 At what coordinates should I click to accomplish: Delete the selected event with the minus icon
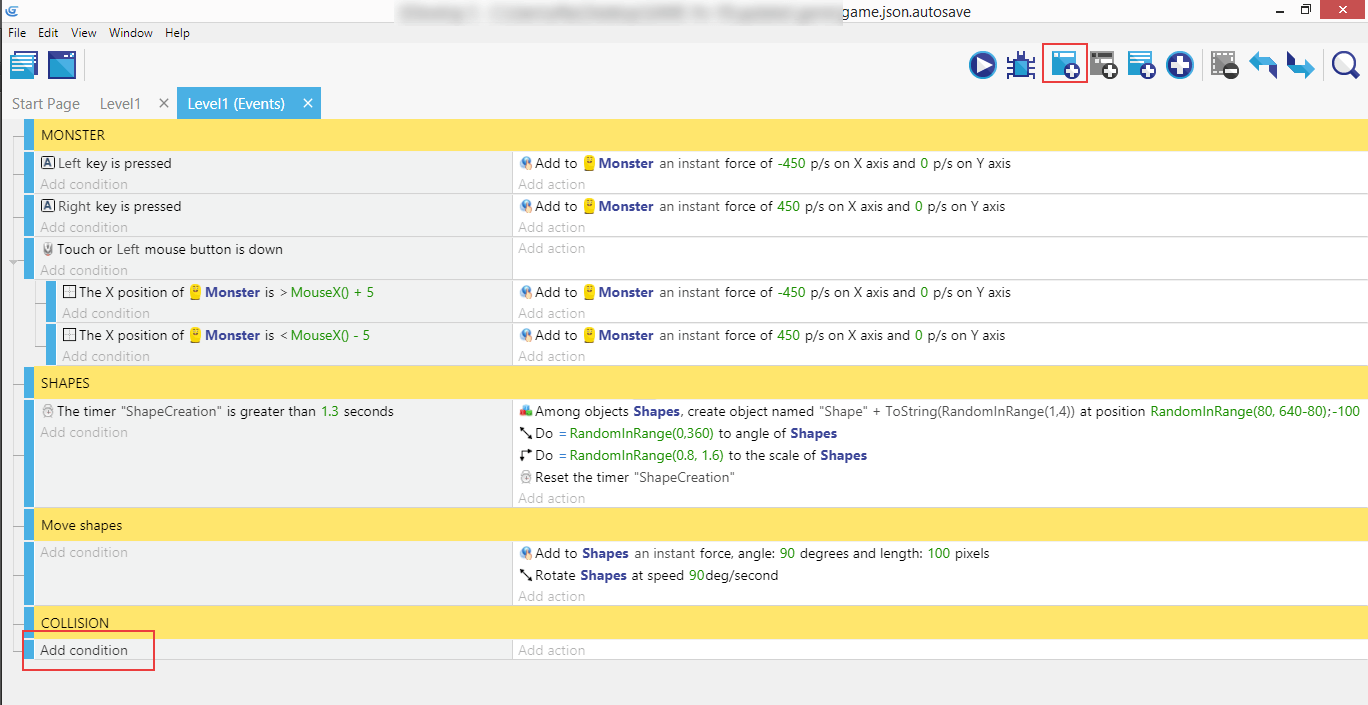pos(1224,66)
